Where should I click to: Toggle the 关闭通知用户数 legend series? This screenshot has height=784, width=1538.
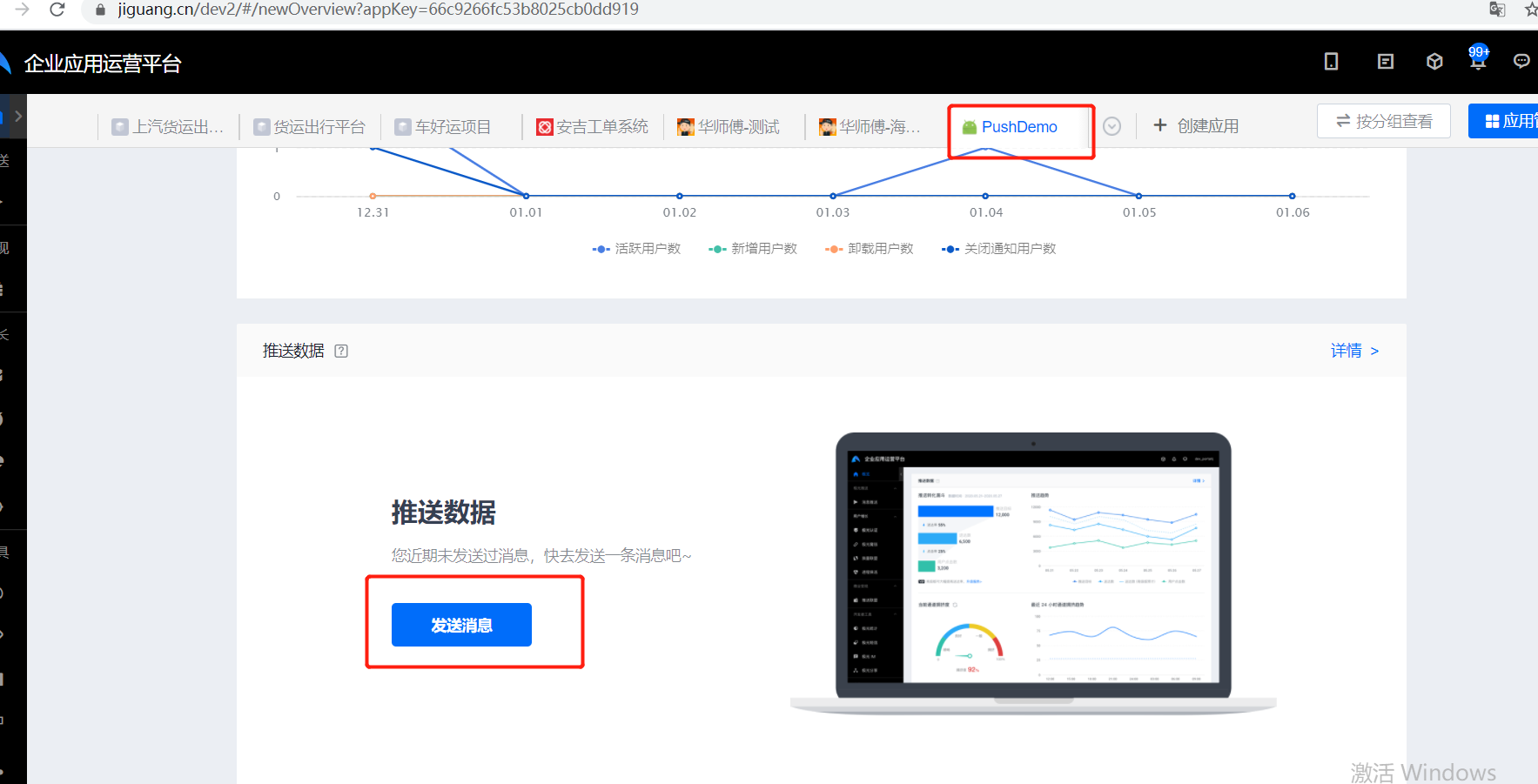[x=999, y=249]
